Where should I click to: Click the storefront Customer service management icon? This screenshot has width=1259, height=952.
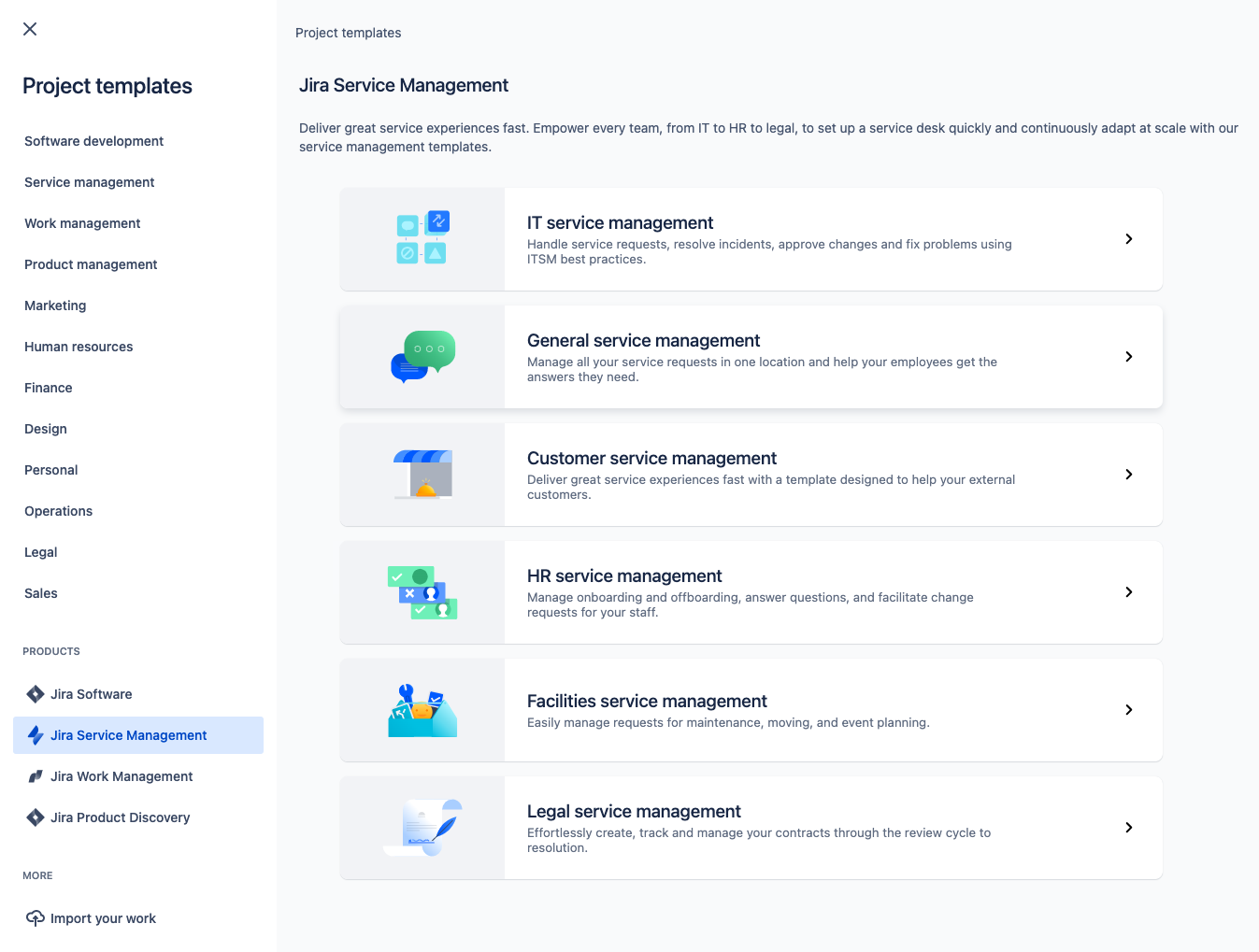click(x=422, y=474)
